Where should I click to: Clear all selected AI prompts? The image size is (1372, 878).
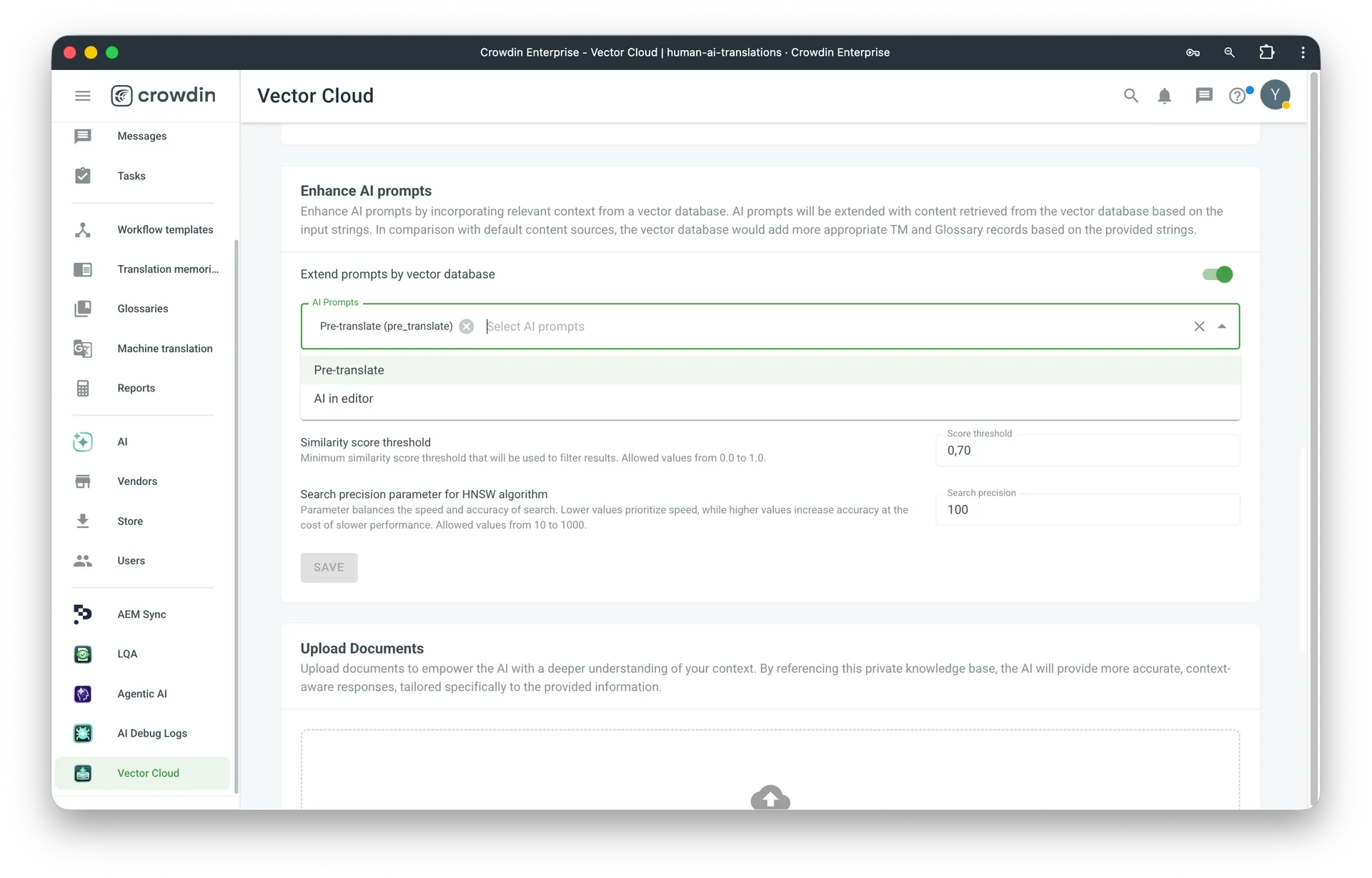(1199, 326)
